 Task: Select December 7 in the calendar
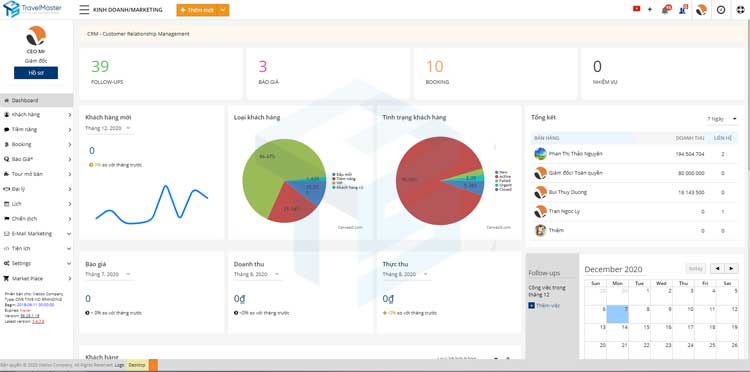point(618,315)
